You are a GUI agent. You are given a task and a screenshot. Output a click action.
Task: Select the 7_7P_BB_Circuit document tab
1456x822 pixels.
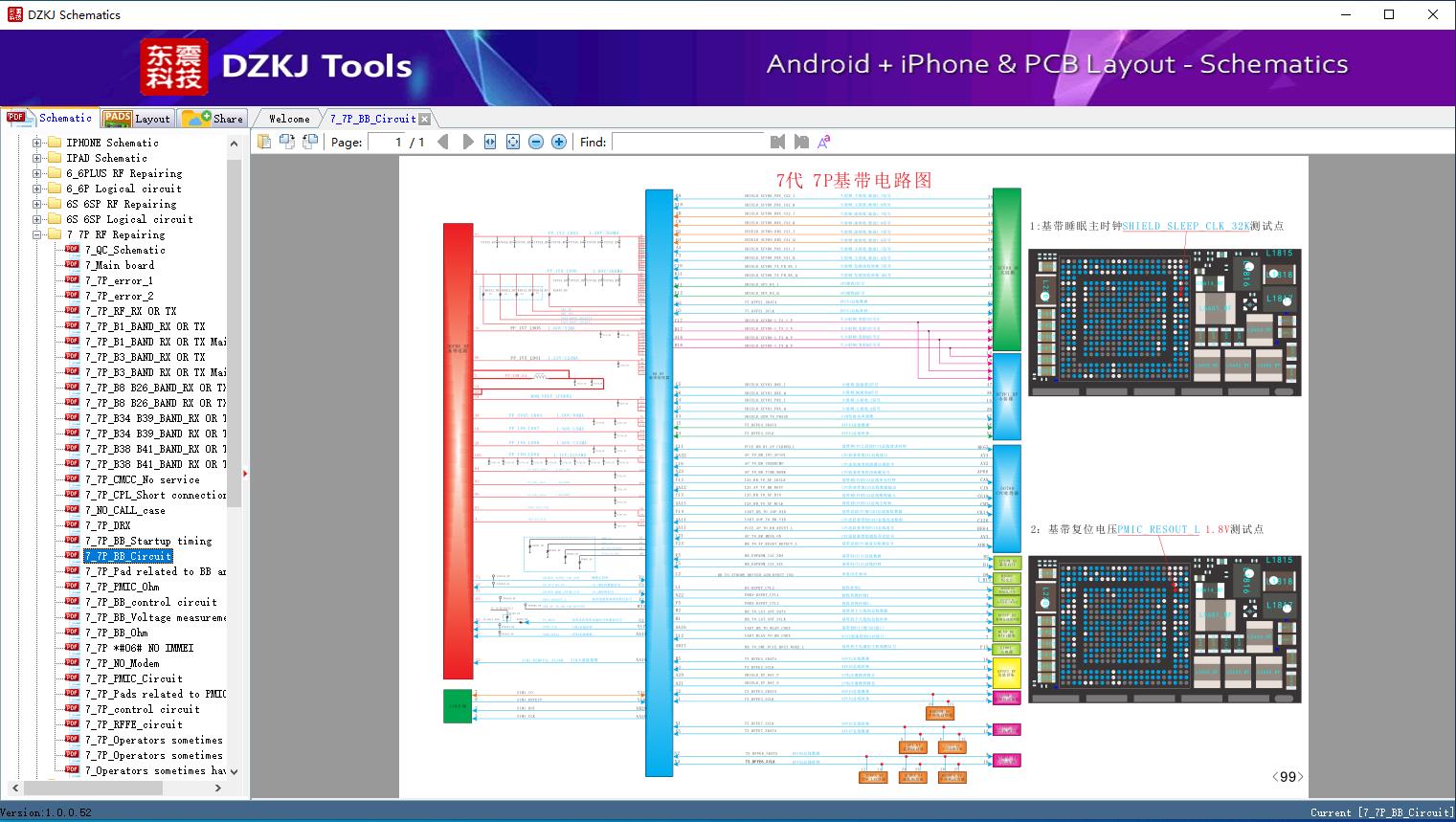coord(372,119)
